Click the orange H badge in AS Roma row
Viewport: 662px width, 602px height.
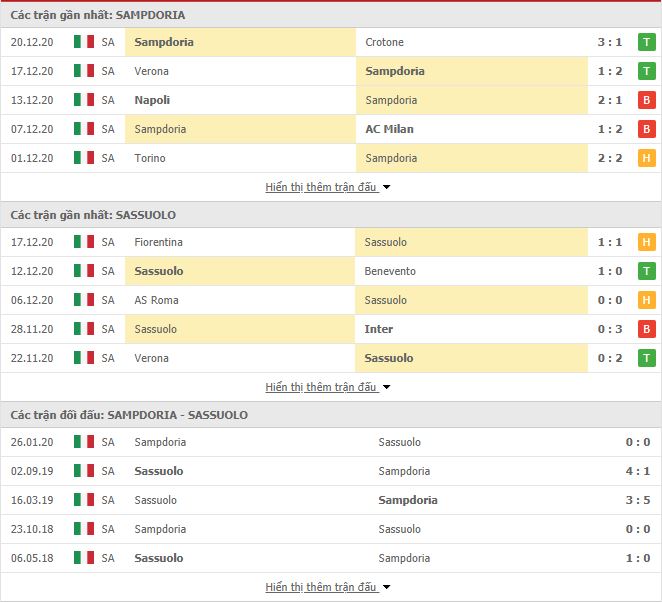(x=646, y=300)
